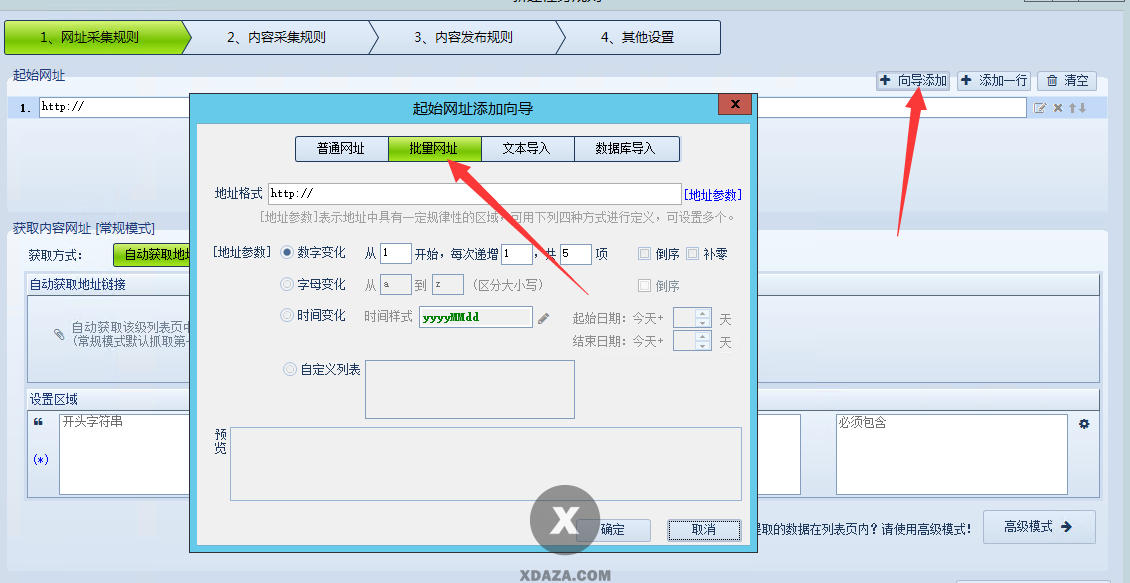Increase 起始日期 days with up stepper
1130x583 pixels.
click(703, 313)
